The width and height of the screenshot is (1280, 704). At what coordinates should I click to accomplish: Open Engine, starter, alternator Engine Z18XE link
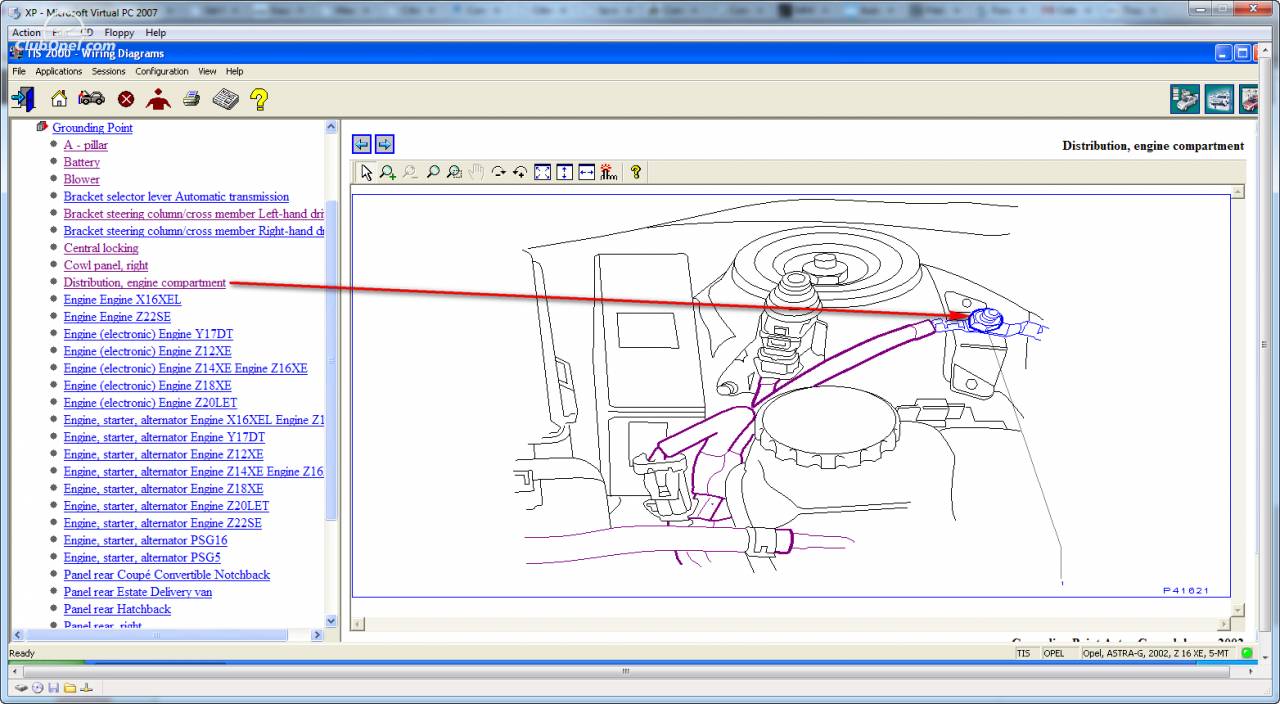click(x=163, y=489)
